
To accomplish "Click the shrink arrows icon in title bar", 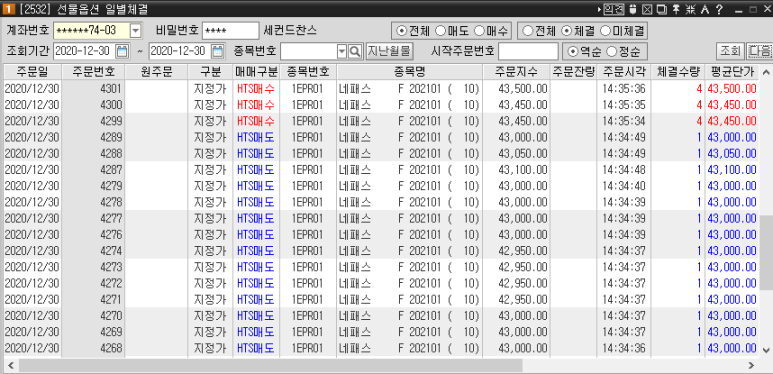I will pyautogui.click(x=691, y=9).
